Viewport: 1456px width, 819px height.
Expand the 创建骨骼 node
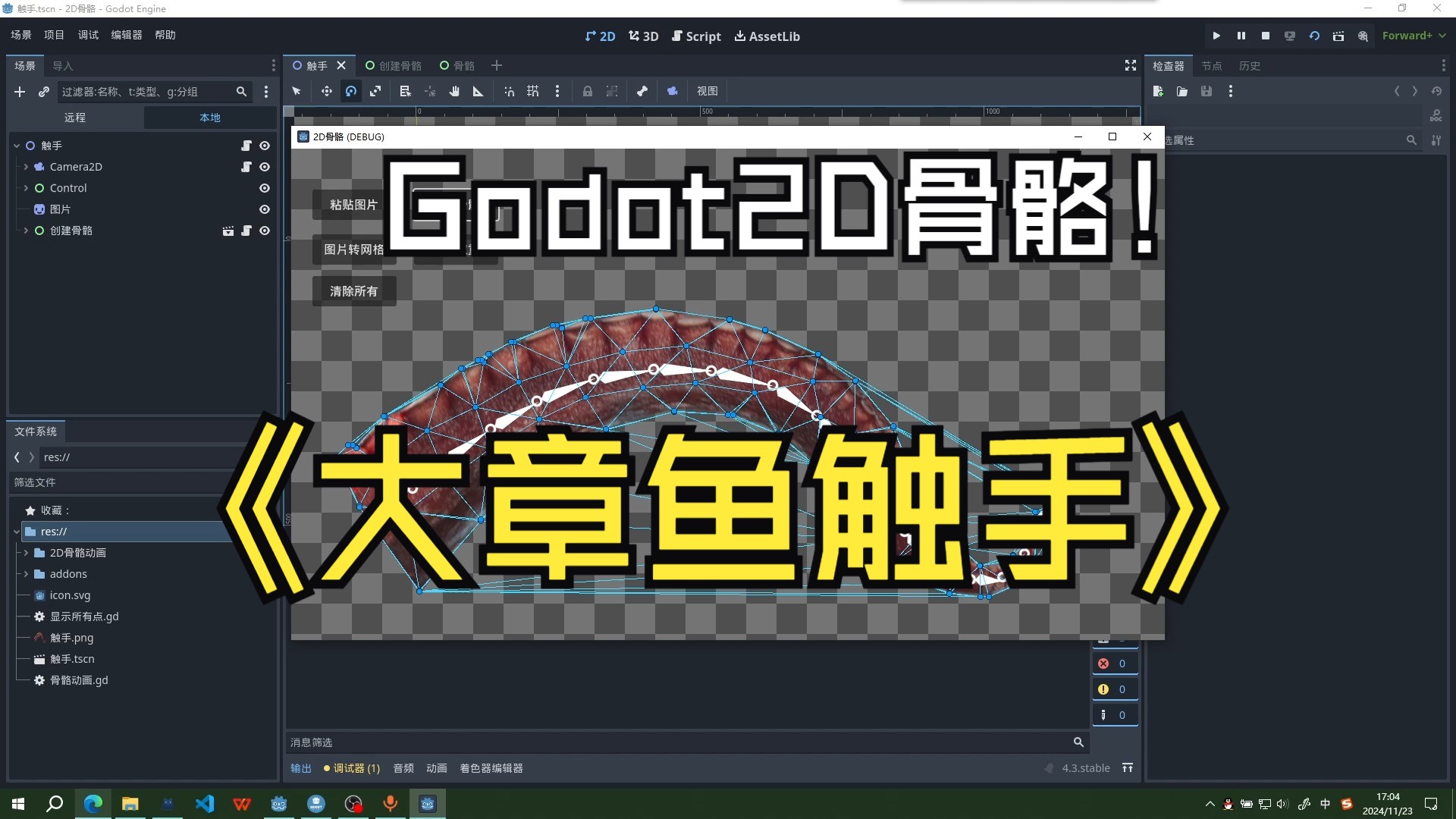tap(26, 231)
